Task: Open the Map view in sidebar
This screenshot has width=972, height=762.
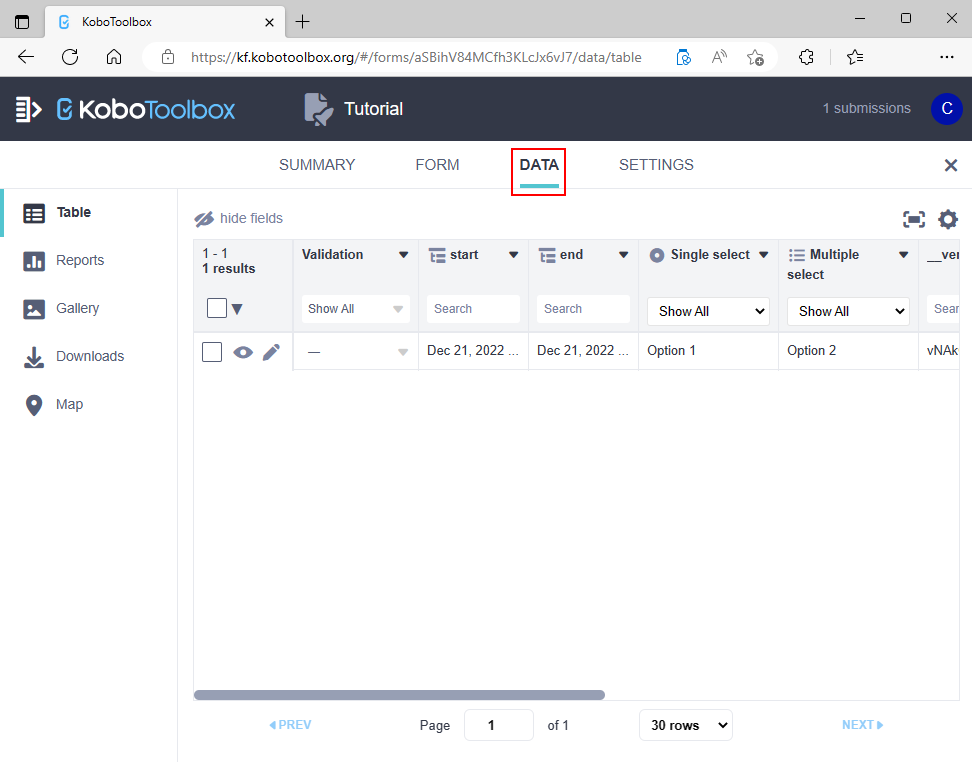Action: pyautogui.click(x=69, y=405)
